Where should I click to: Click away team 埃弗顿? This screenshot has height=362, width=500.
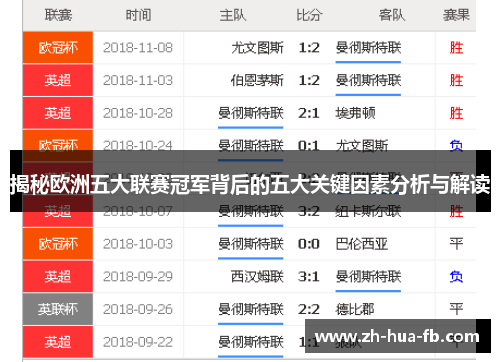(x=355, y=113)
